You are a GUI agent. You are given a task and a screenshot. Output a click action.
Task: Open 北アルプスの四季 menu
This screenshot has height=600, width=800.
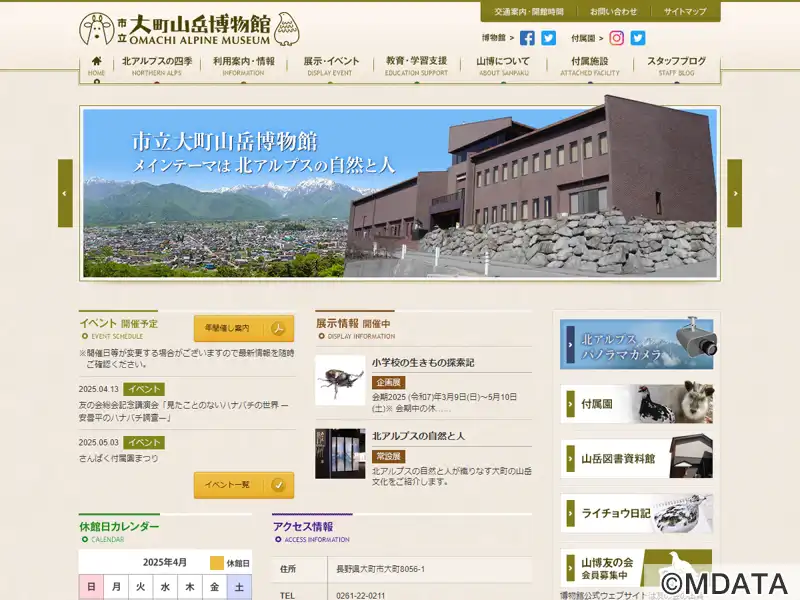point(157,66)
